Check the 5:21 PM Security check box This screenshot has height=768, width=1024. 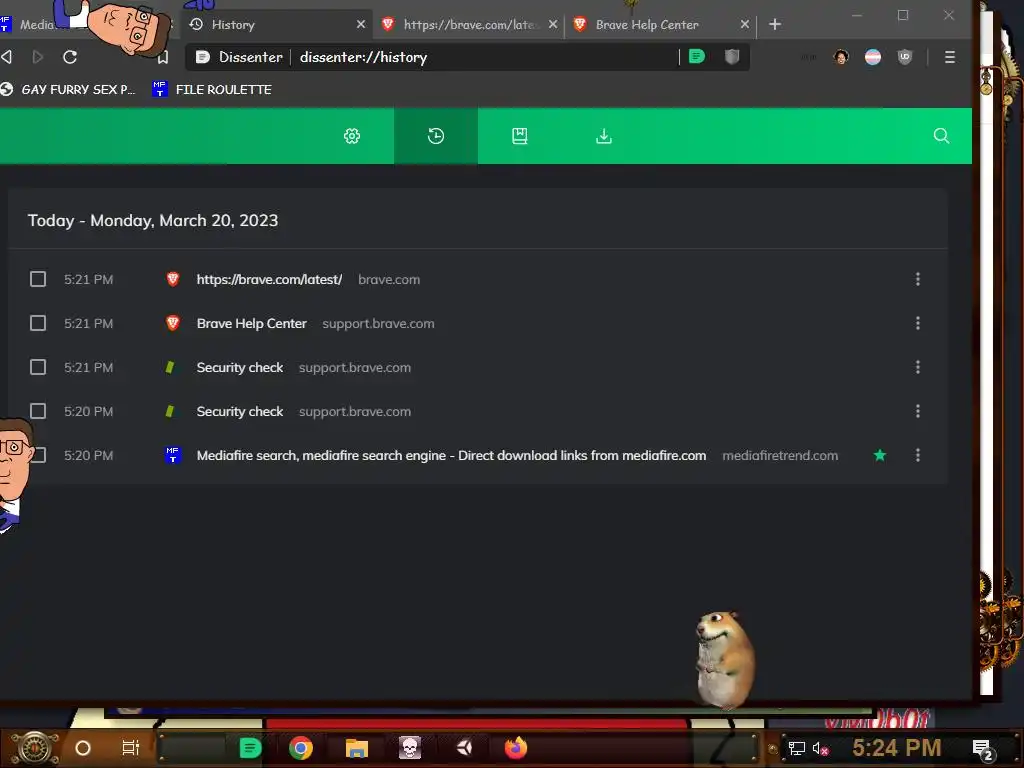pyautogui.click(x=38, y=367)
